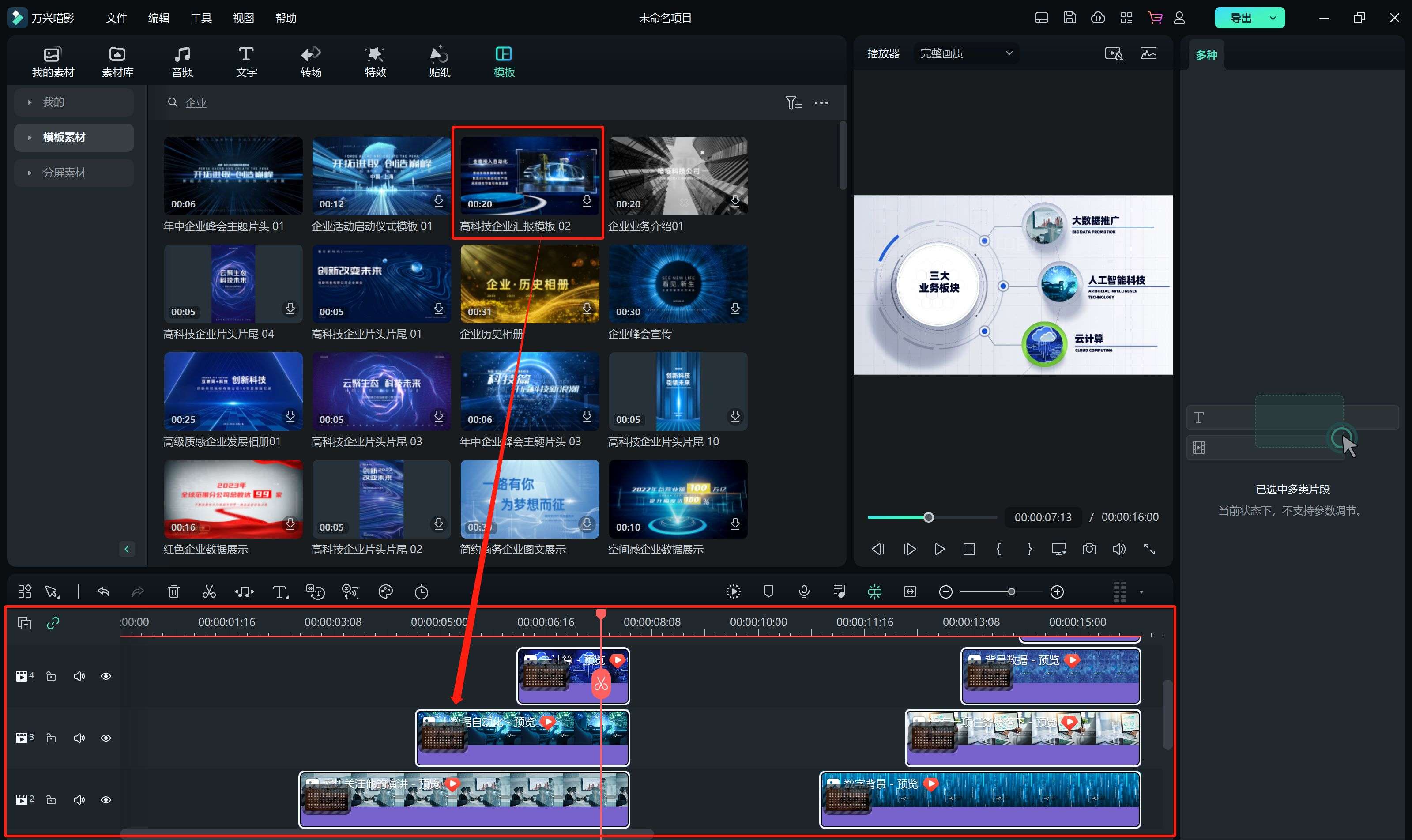
Task: Toggle the lock on track 2
Action: click(x=51, y=800)
